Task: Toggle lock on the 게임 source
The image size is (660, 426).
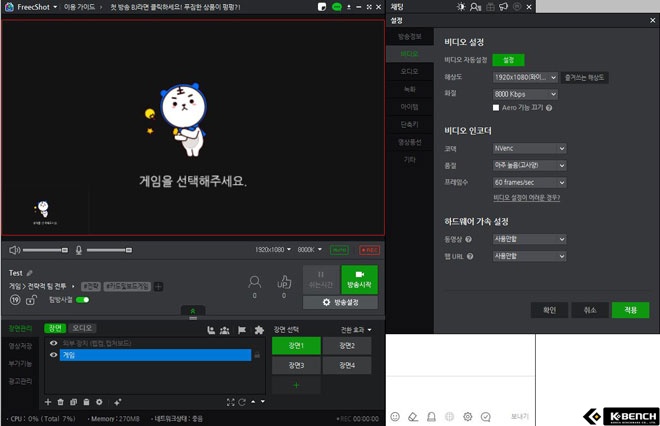Action: pos(257,355)
